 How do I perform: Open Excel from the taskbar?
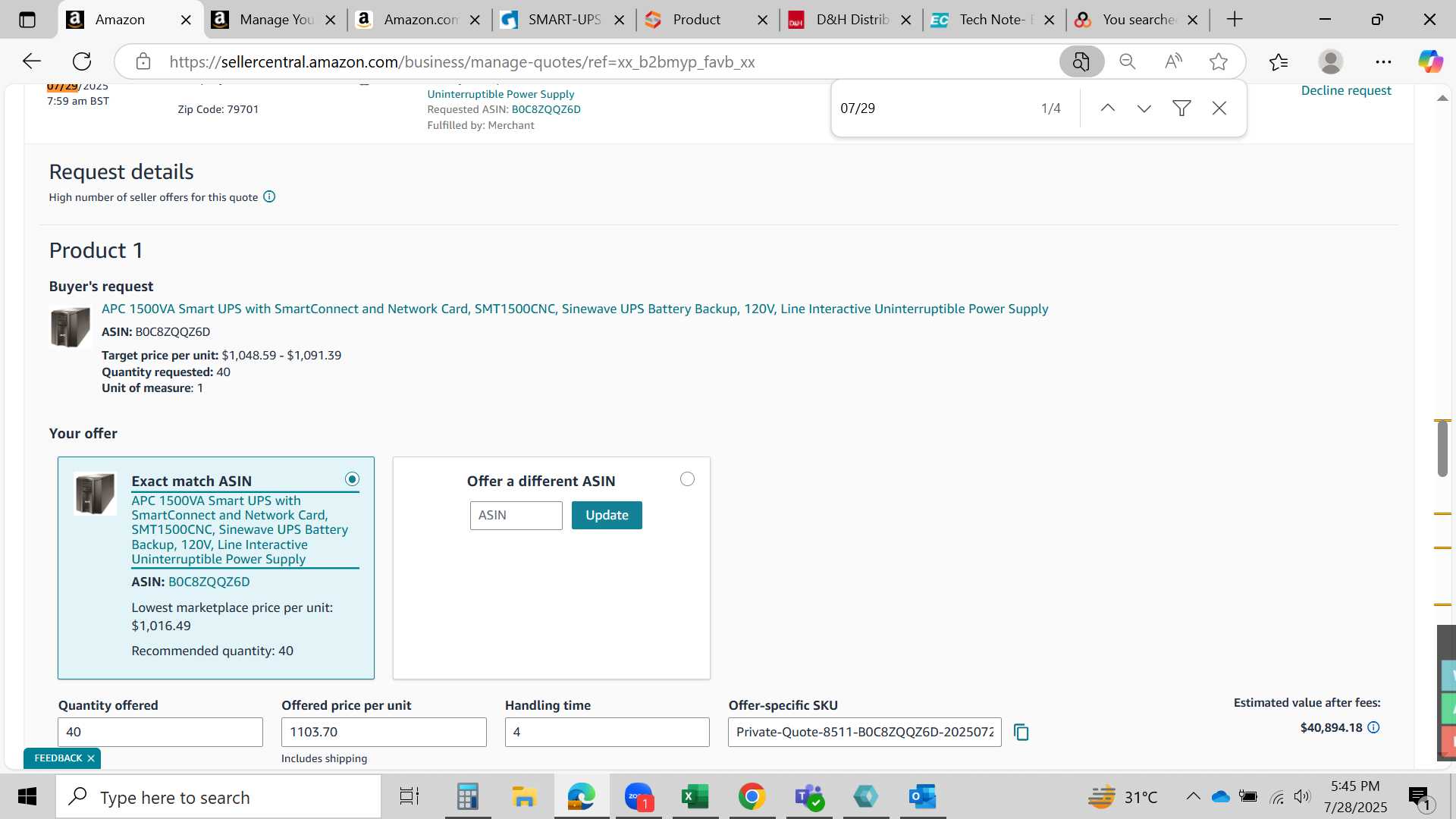click(695, 797)
